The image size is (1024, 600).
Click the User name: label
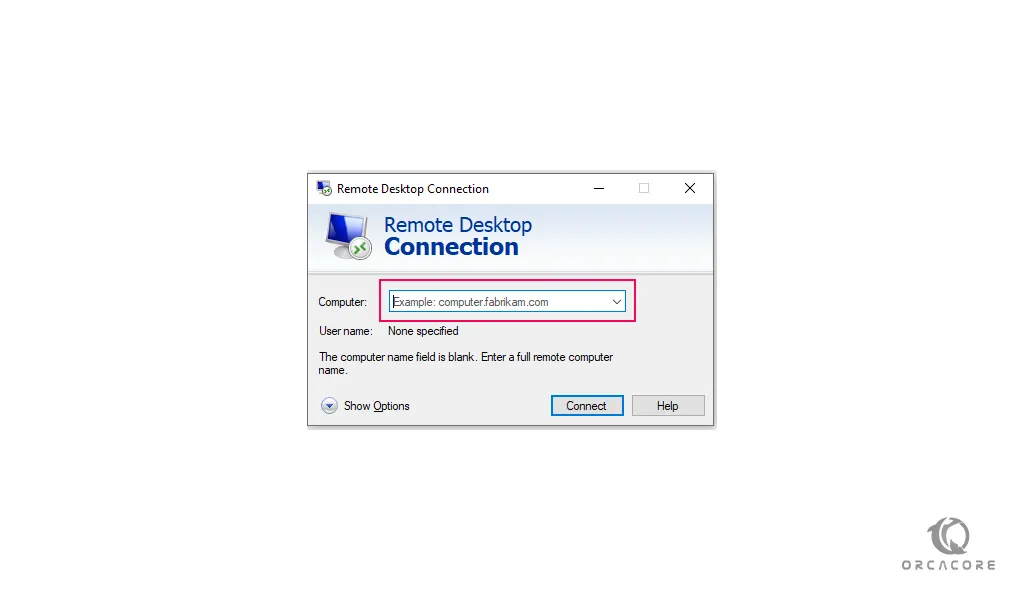click(345, 331)
